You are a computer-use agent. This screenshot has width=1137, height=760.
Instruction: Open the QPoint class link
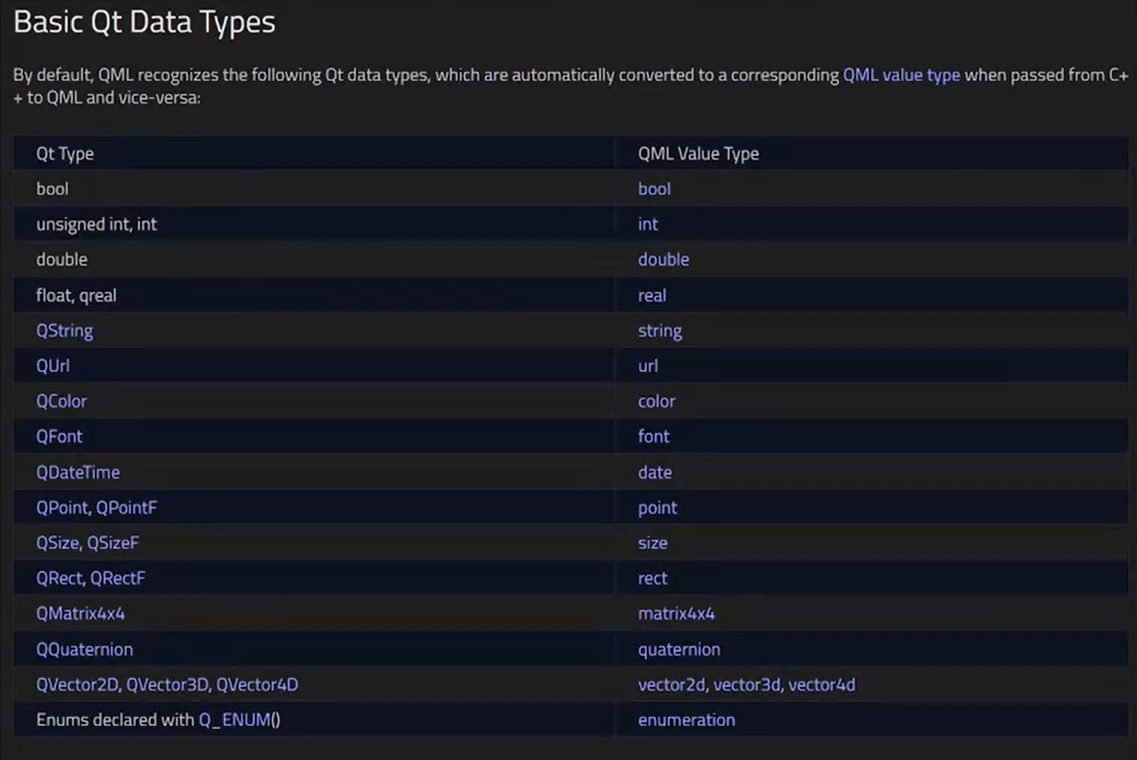tap(62, 508)
